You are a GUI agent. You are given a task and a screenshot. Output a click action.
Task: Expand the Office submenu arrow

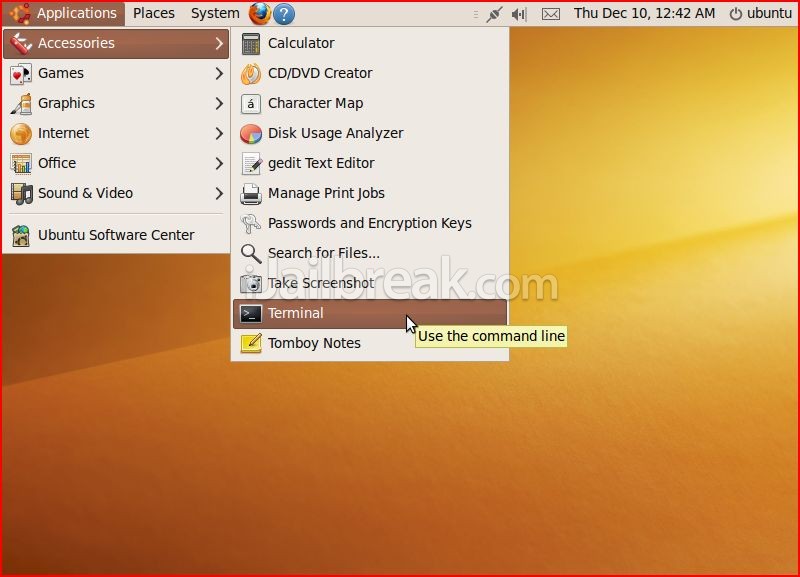click(x=219, y=163)
